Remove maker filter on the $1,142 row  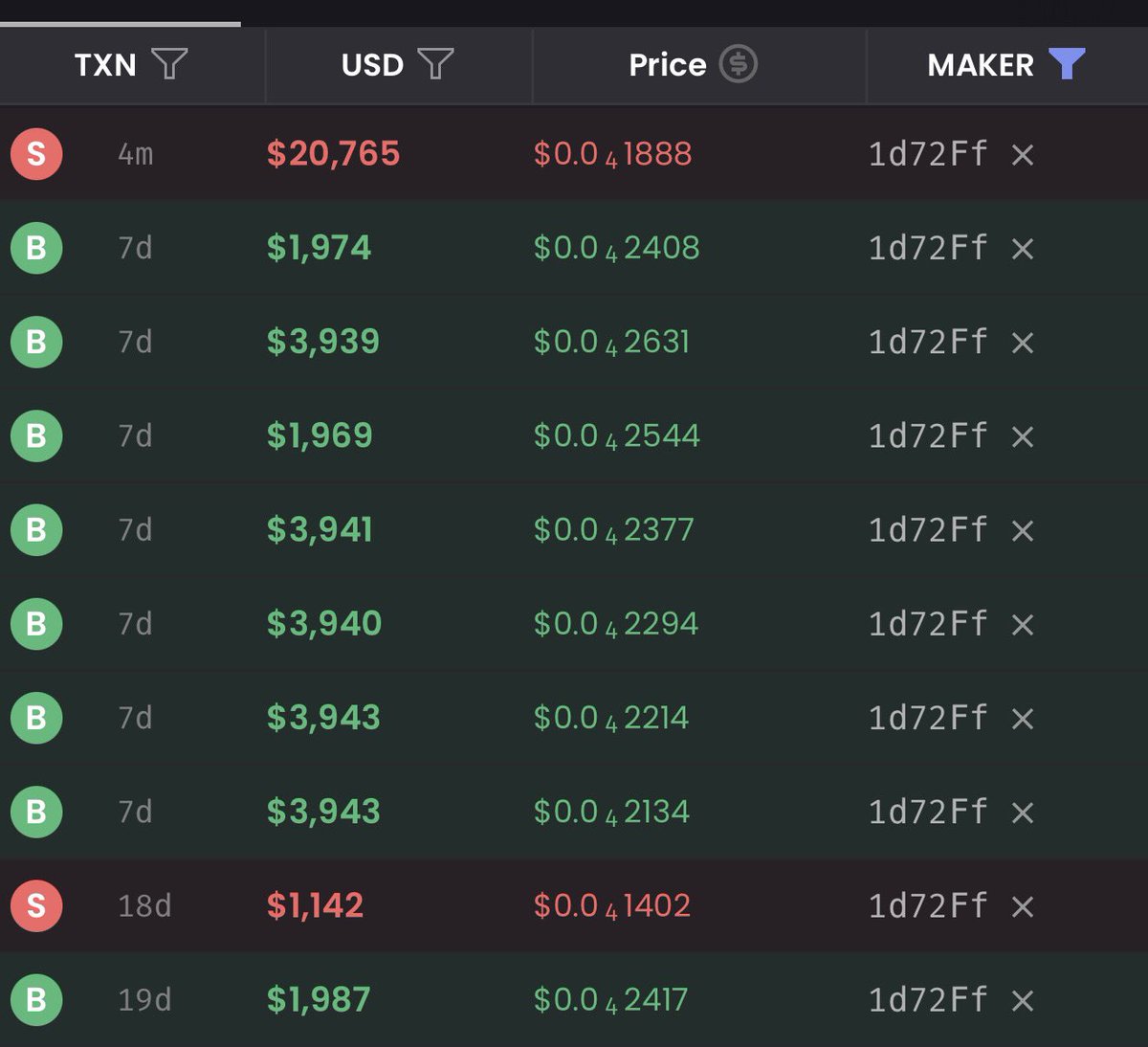point(1023,906)
